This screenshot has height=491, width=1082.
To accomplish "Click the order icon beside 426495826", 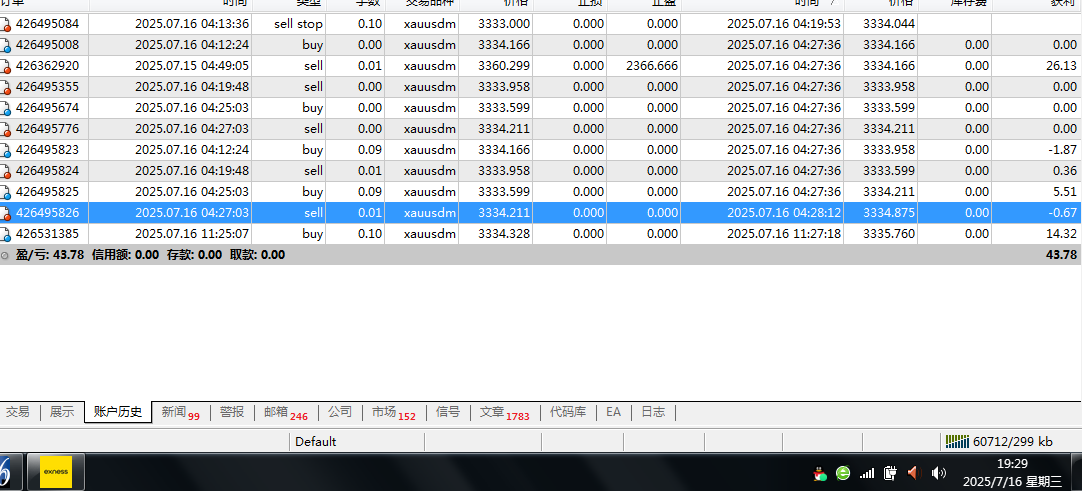I will coord(6,213).
